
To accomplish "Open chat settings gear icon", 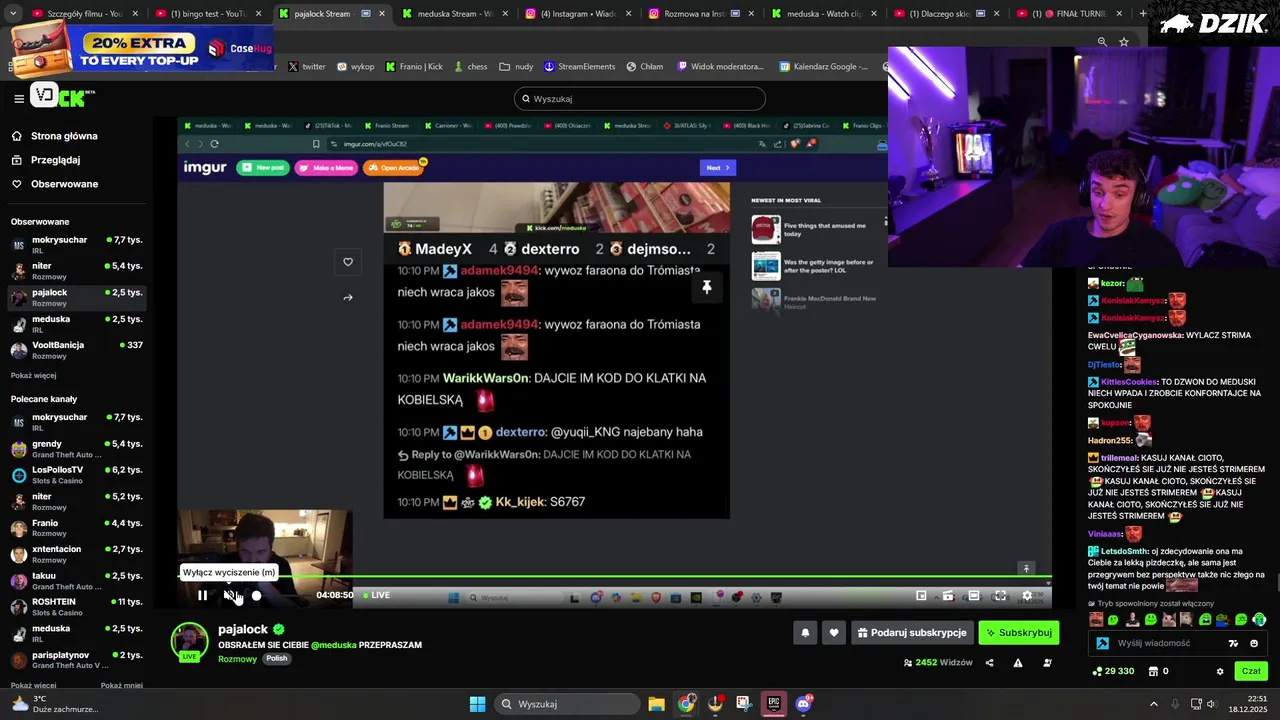I will pos(1220,671).
